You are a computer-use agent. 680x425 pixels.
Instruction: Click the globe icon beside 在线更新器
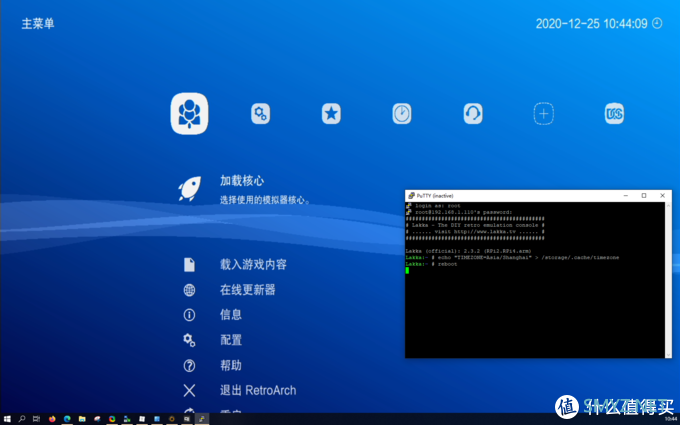(189, 290)
